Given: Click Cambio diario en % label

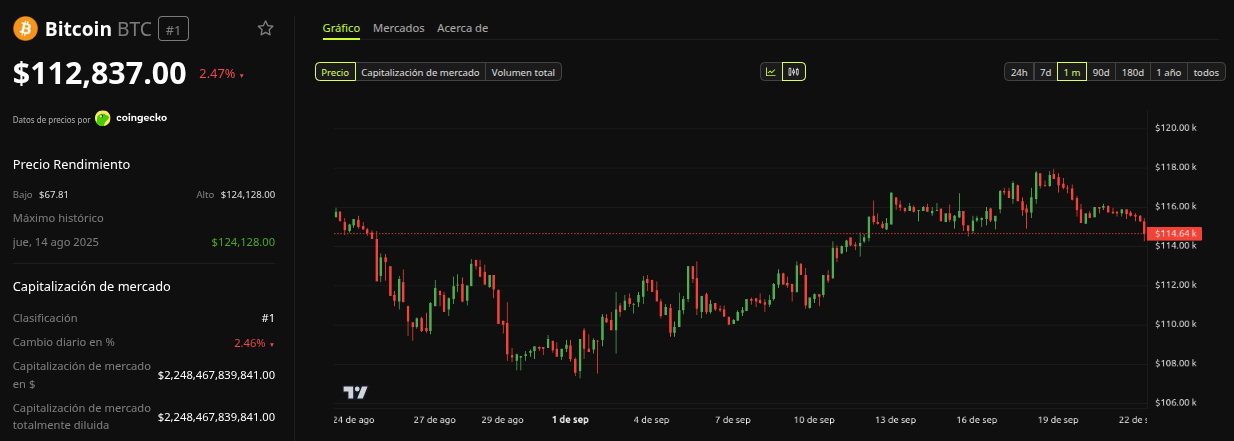Looking at the screenshot, I should point(64,343).
